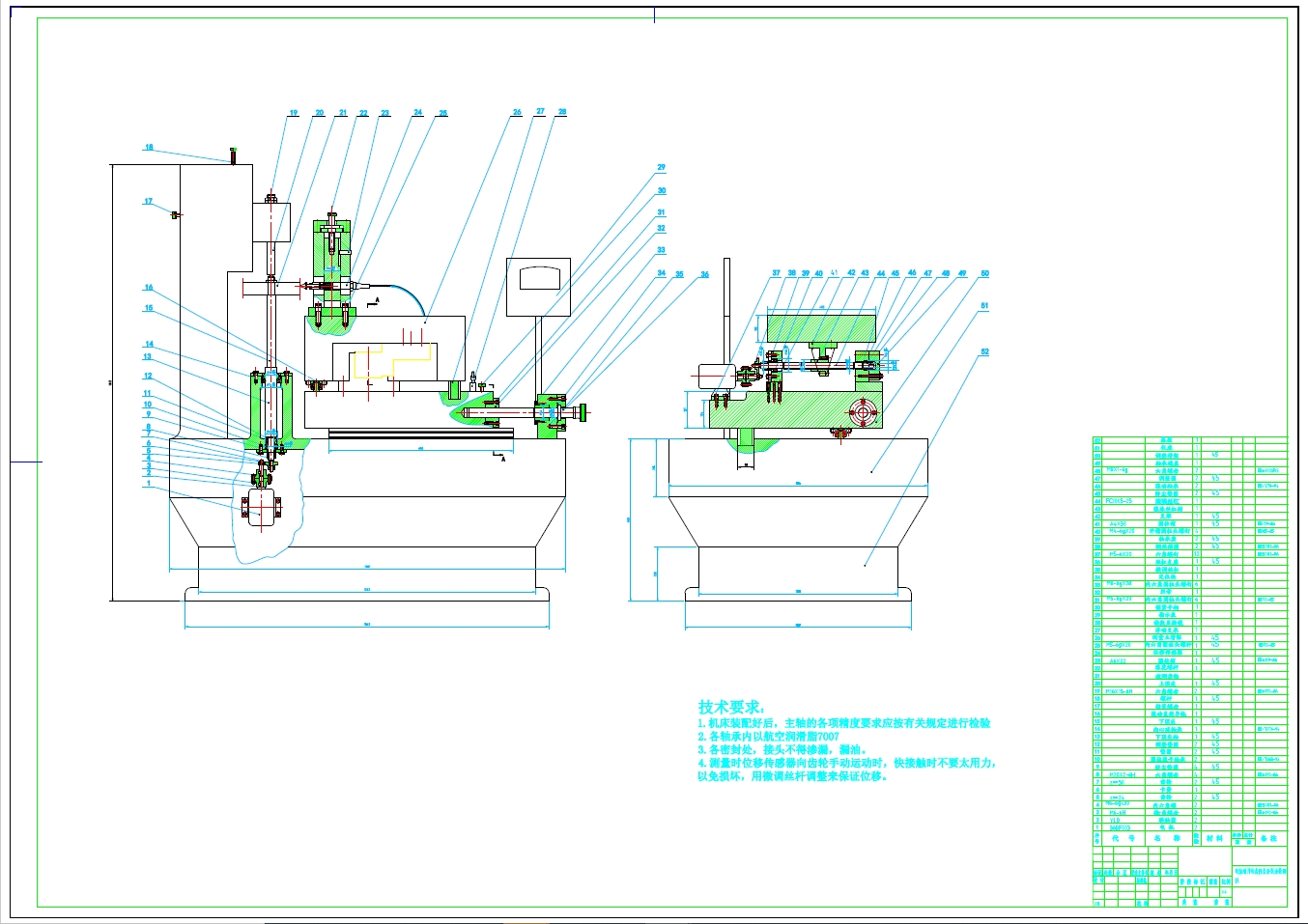Pick leader label 20 in the front view

pos(320,113)
